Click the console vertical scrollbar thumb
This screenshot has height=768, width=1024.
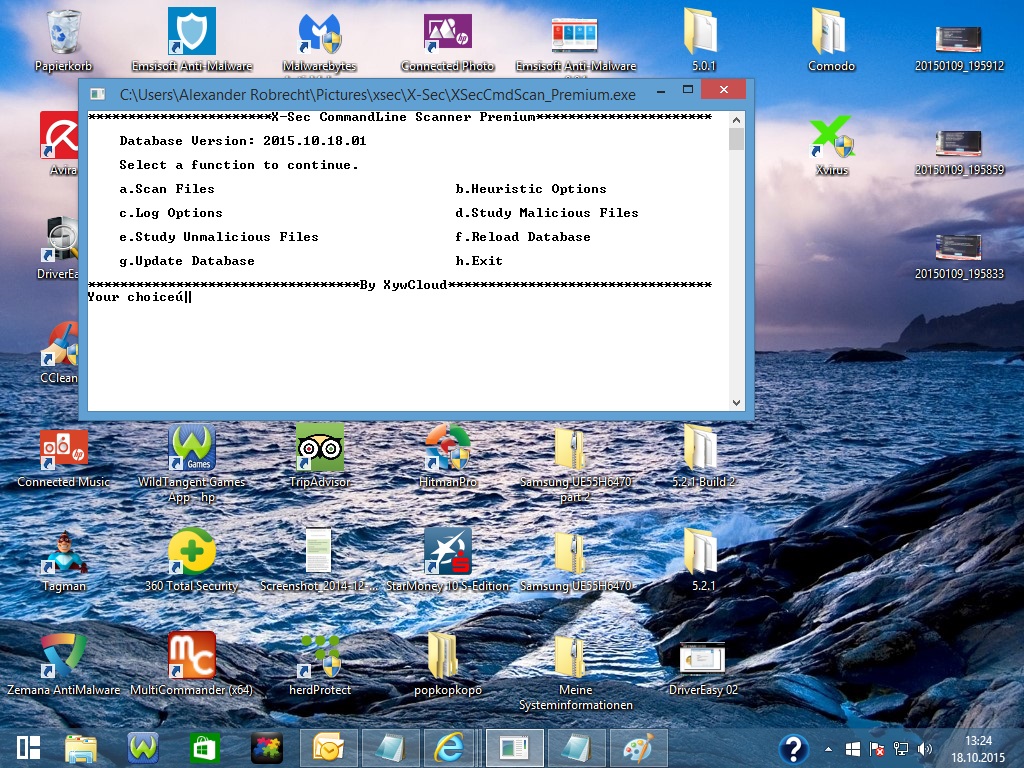736,138
